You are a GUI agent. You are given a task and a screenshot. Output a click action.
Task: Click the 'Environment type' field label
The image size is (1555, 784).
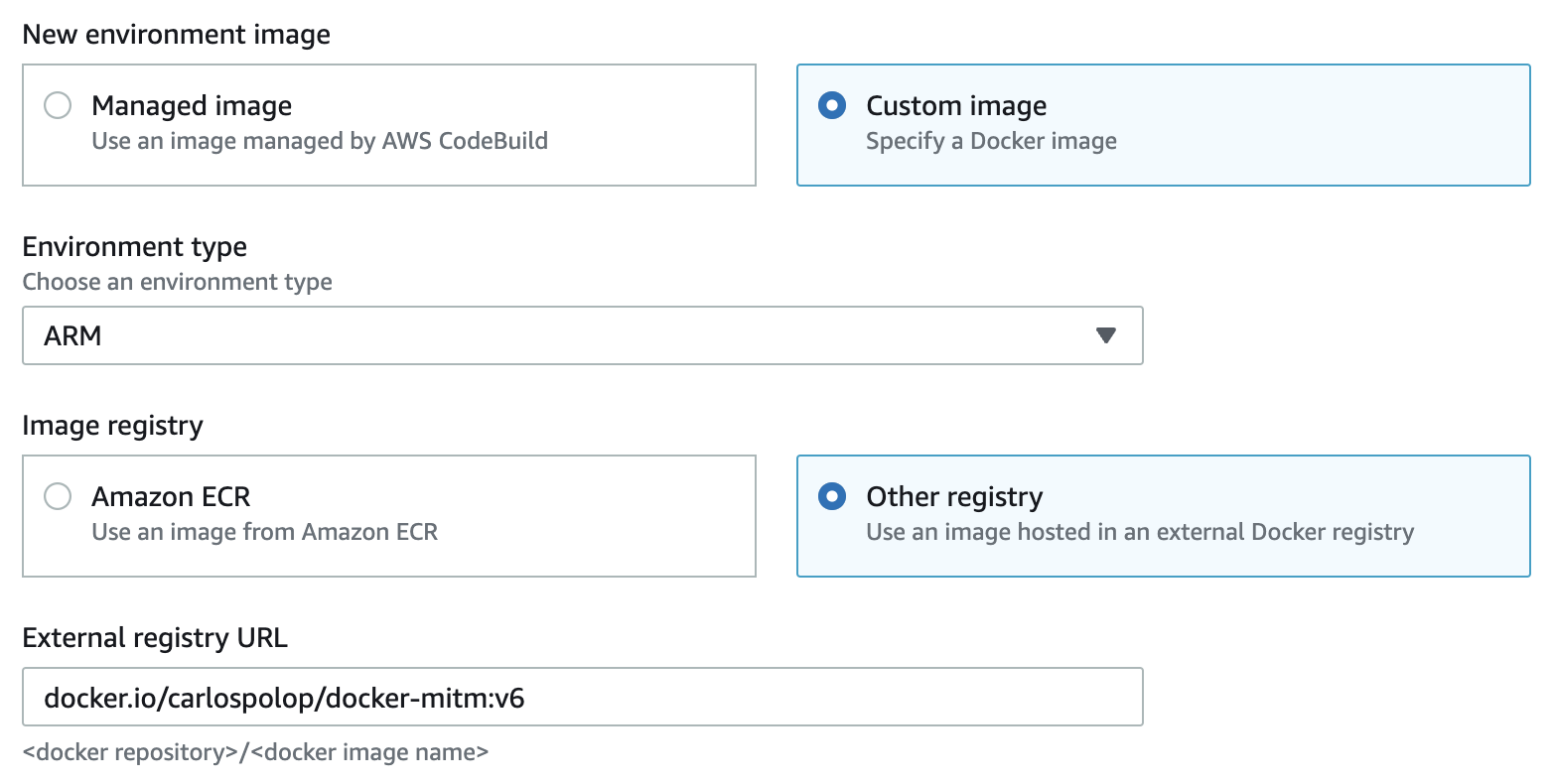pyautogui.click(x=134, y=246)
